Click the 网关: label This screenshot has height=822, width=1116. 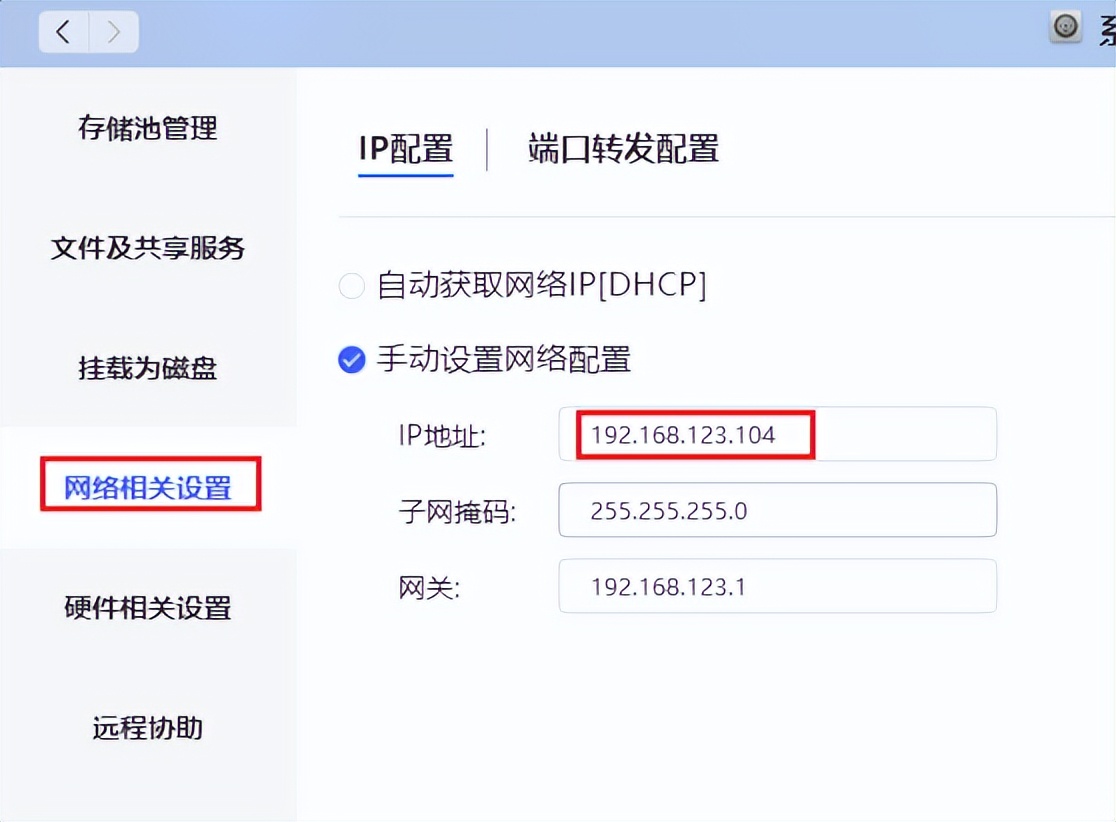pyautogui.click(x=429, y=588)
